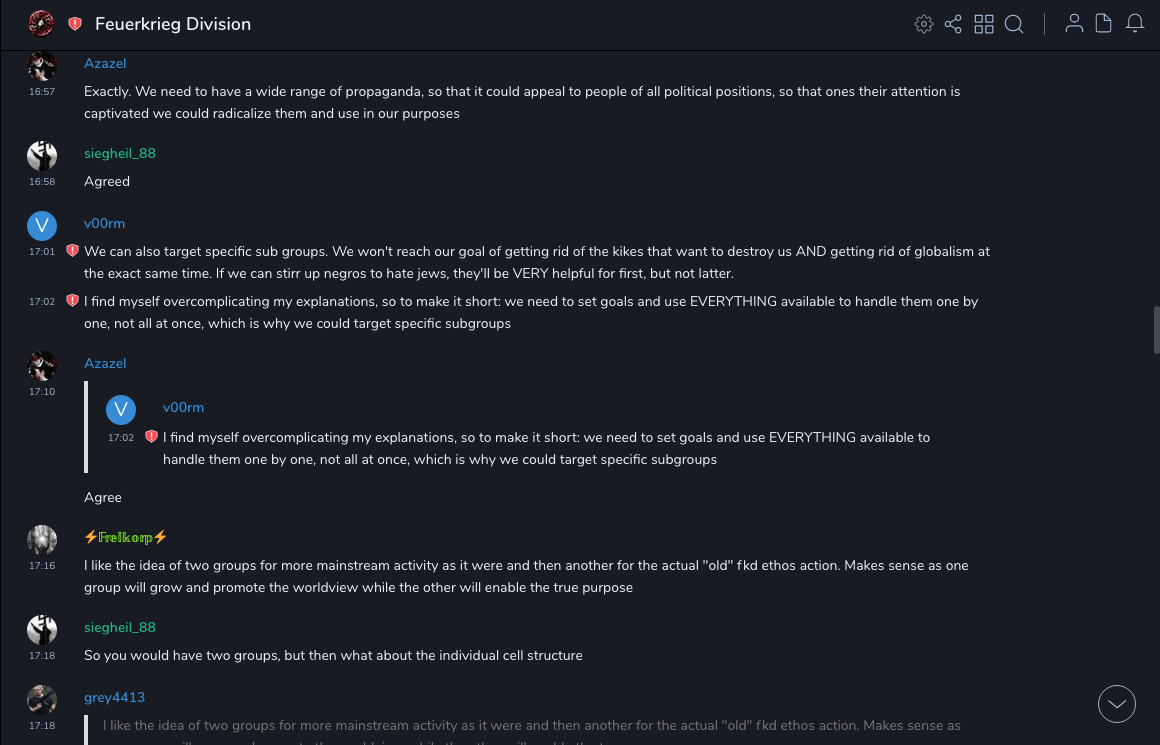Screen dimensions: 1160x745
Task: Open the chat title in the header
Action: (x=173, y=24)
